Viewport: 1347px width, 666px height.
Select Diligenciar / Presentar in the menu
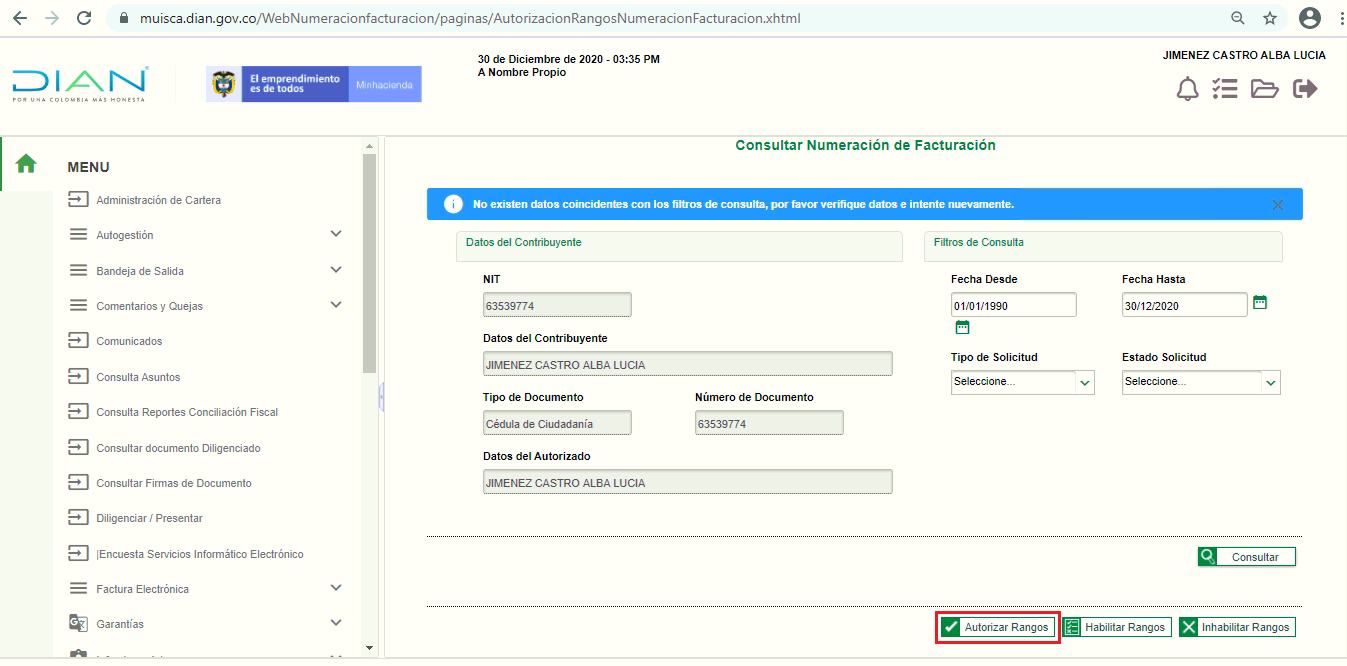tap(149, 518)
